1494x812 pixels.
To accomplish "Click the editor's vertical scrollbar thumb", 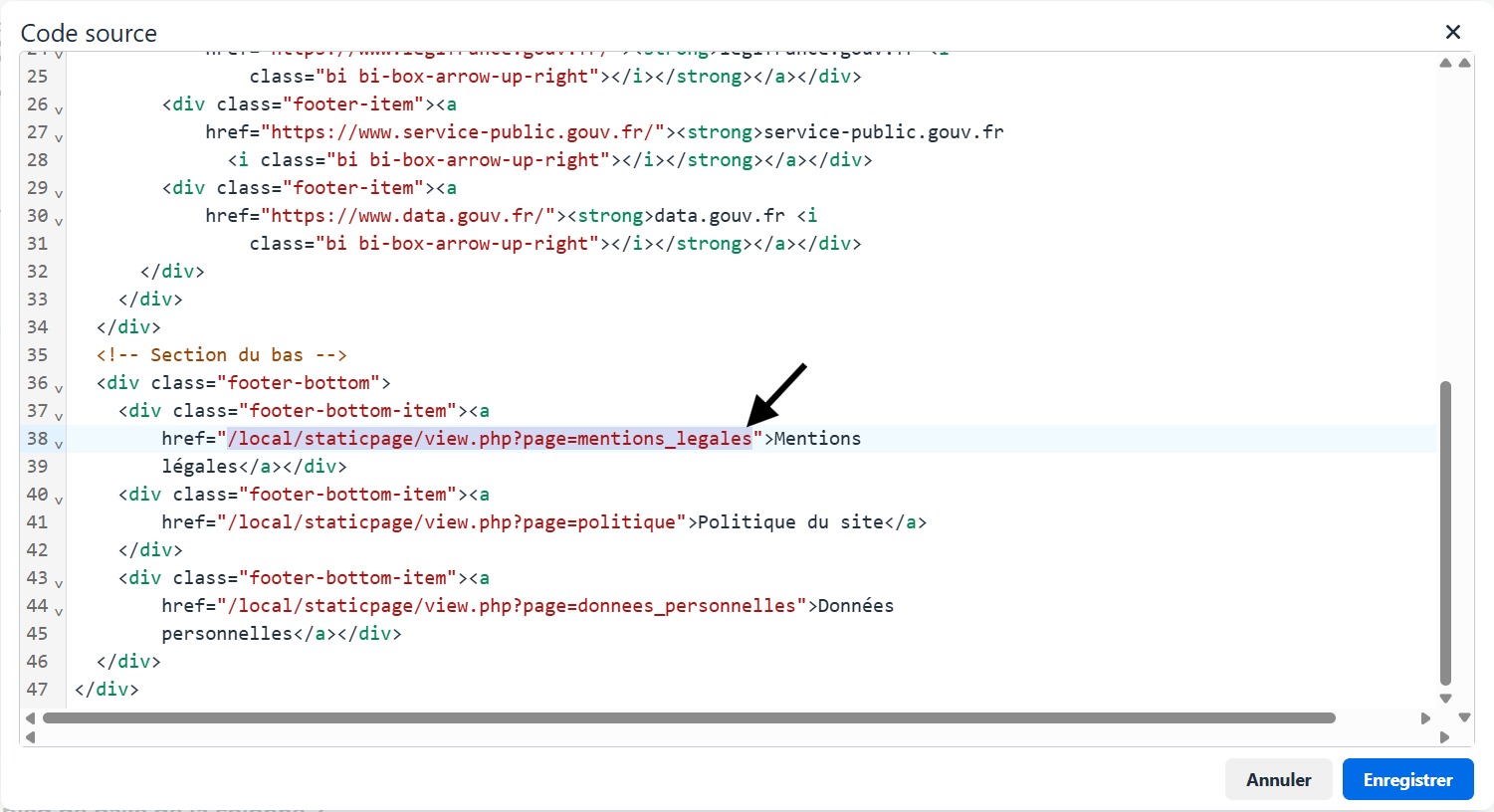I will pos(1445,532).
